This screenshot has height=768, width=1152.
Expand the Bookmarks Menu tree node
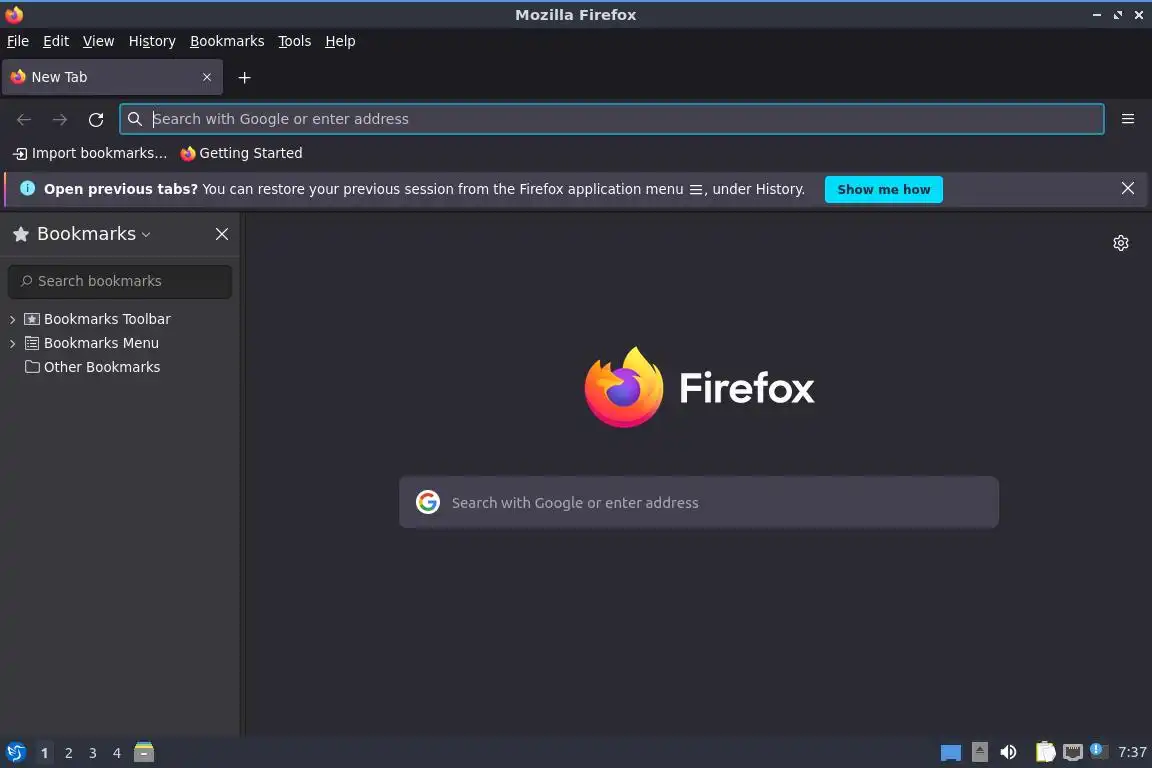coord(12,343)
